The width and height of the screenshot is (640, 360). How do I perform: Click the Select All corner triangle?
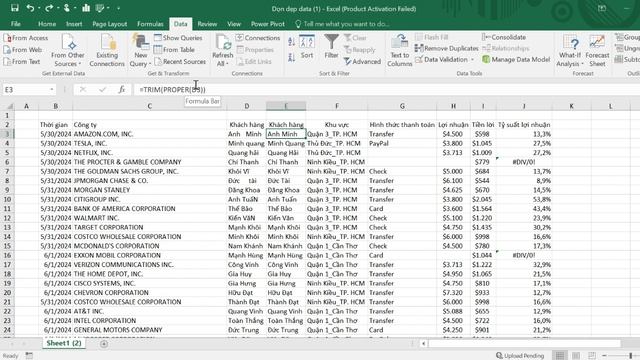coord(9,106)
